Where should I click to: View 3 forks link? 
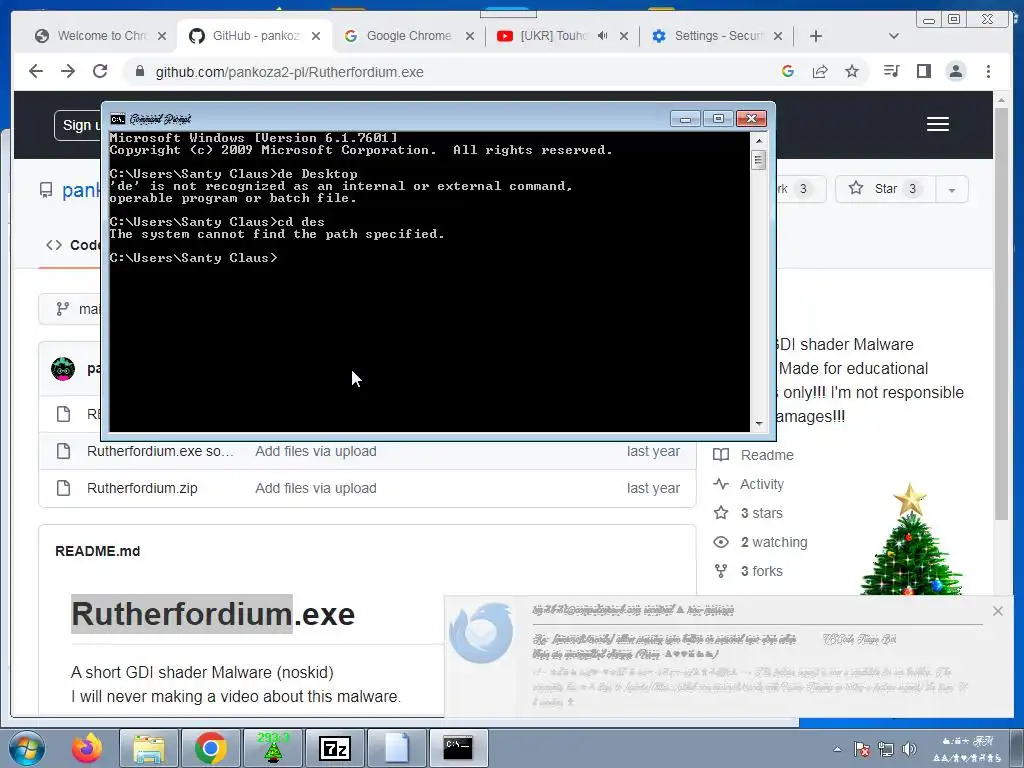click(761, 571)
